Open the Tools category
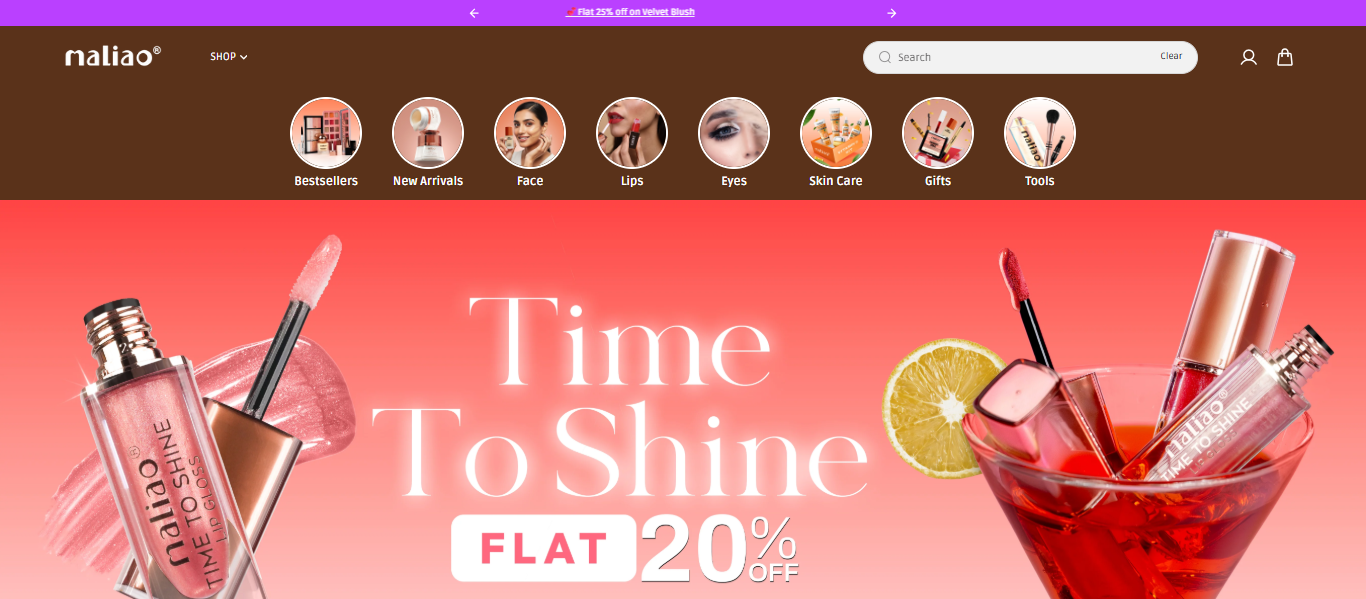 pos(1040,132)
